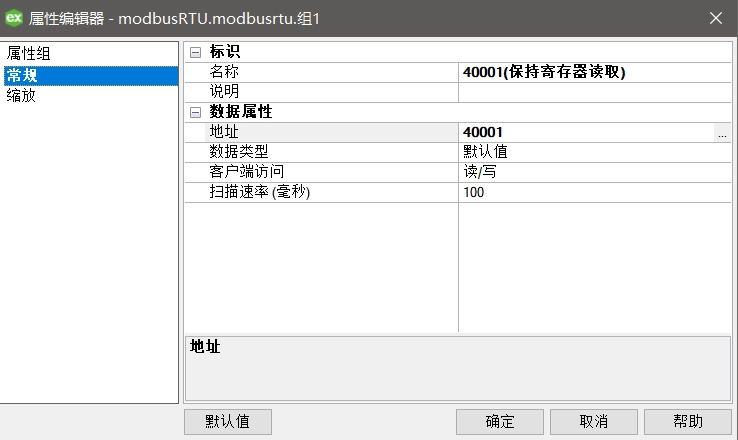The width and height of the screenshot is (738, 440).
Task: Click the 默认值 button at bottom
Action: point(228,422)
